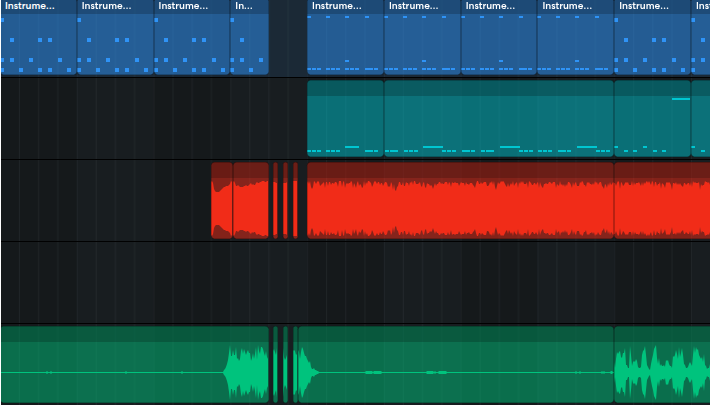This screenshot has width=710, height=405.
Task: Select the teal clip containing the high note
Action: [652, 118]
